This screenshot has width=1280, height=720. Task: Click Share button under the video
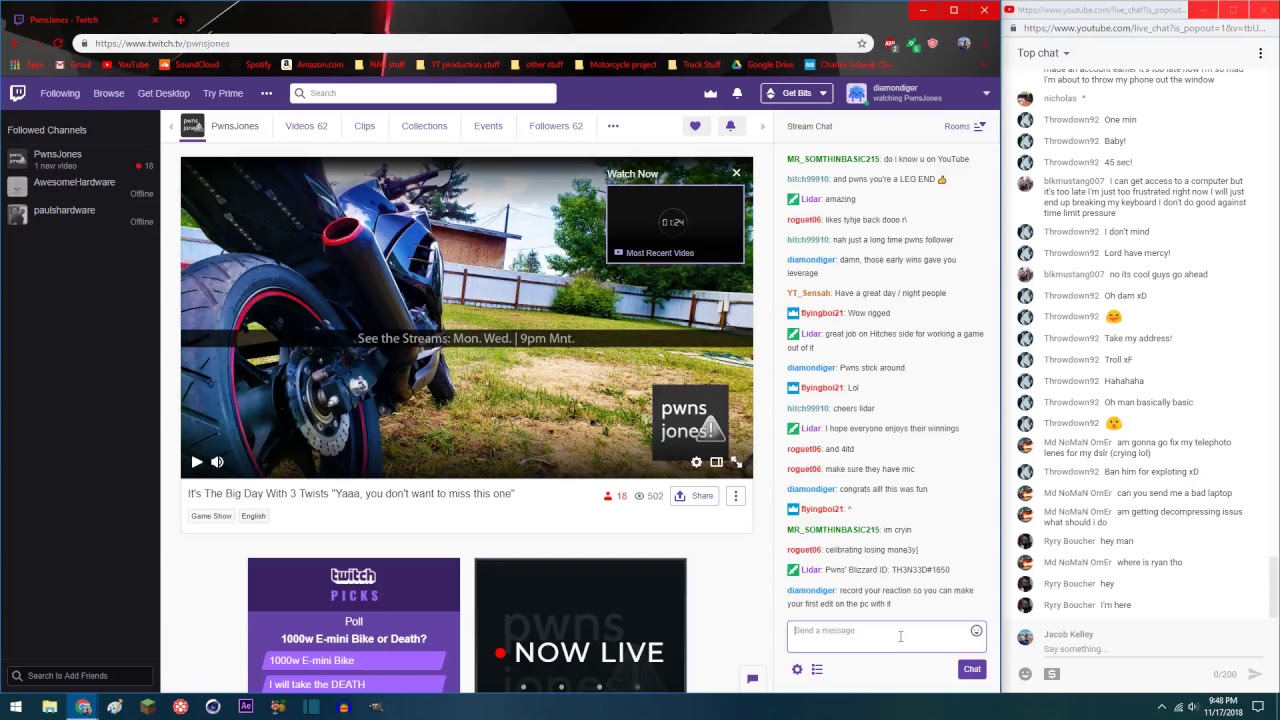(x=694, y=496)
